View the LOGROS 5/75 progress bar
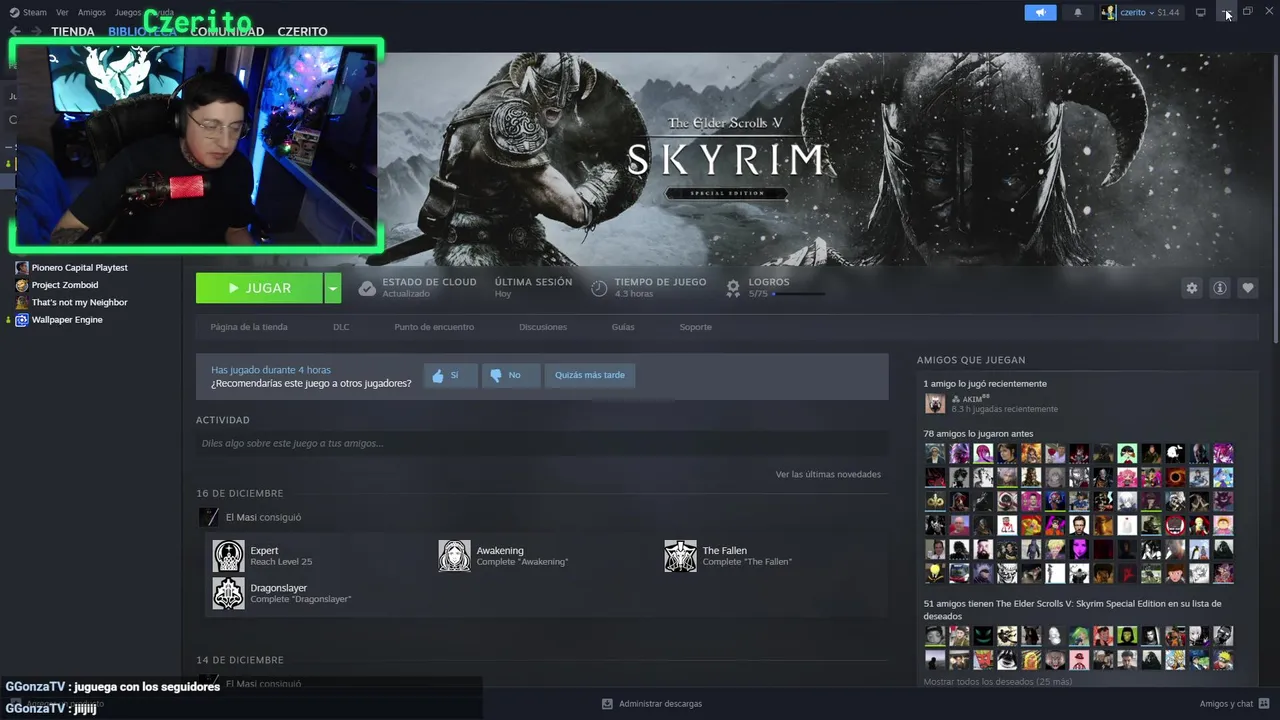Image resolution: width=1280 pixels, height=720 pixels. click(x=799, y=294)
